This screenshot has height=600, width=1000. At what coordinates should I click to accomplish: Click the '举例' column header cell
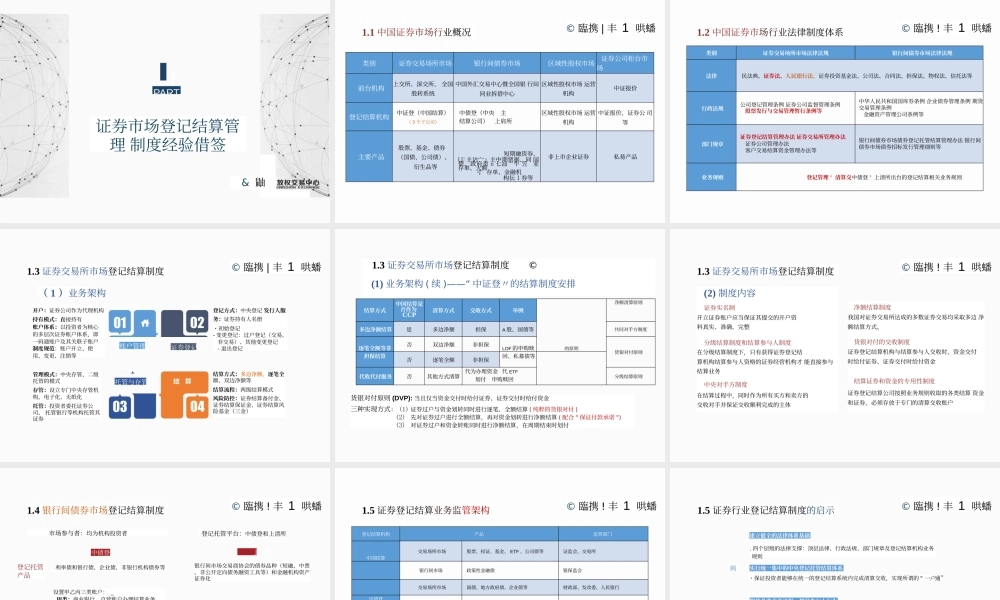click(x=518, y=310)
